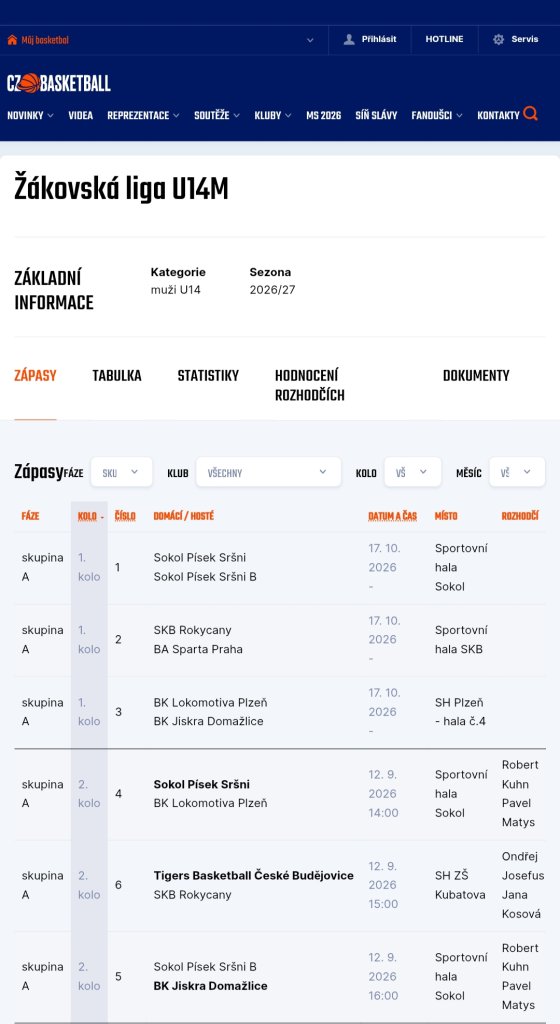This screenshot has width=560, height=1024.
Task: Click the CZ Basketball logo
Action: coord(59,83)
